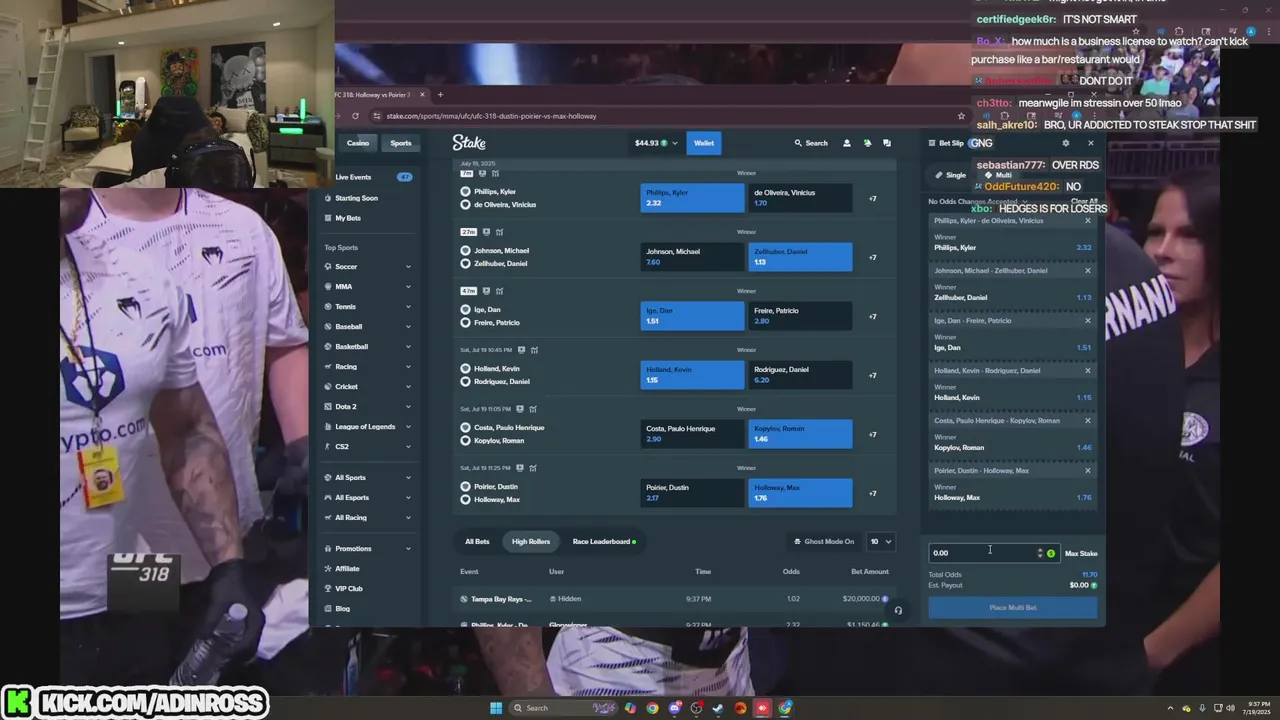Image resolution: width=1280 pixels, height=720 pixels.
Task: Select Rodriguez, Daniel at 6.20 odds
Action: click(x=800, y=375)
